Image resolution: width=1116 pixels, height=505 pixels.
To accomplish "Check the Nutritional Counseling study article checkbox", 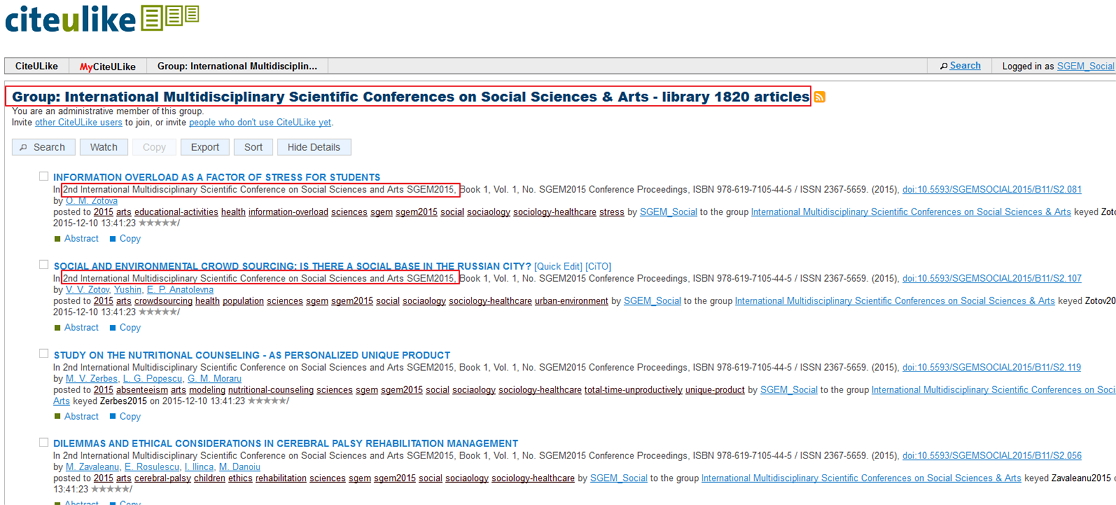I will point(43,354).
